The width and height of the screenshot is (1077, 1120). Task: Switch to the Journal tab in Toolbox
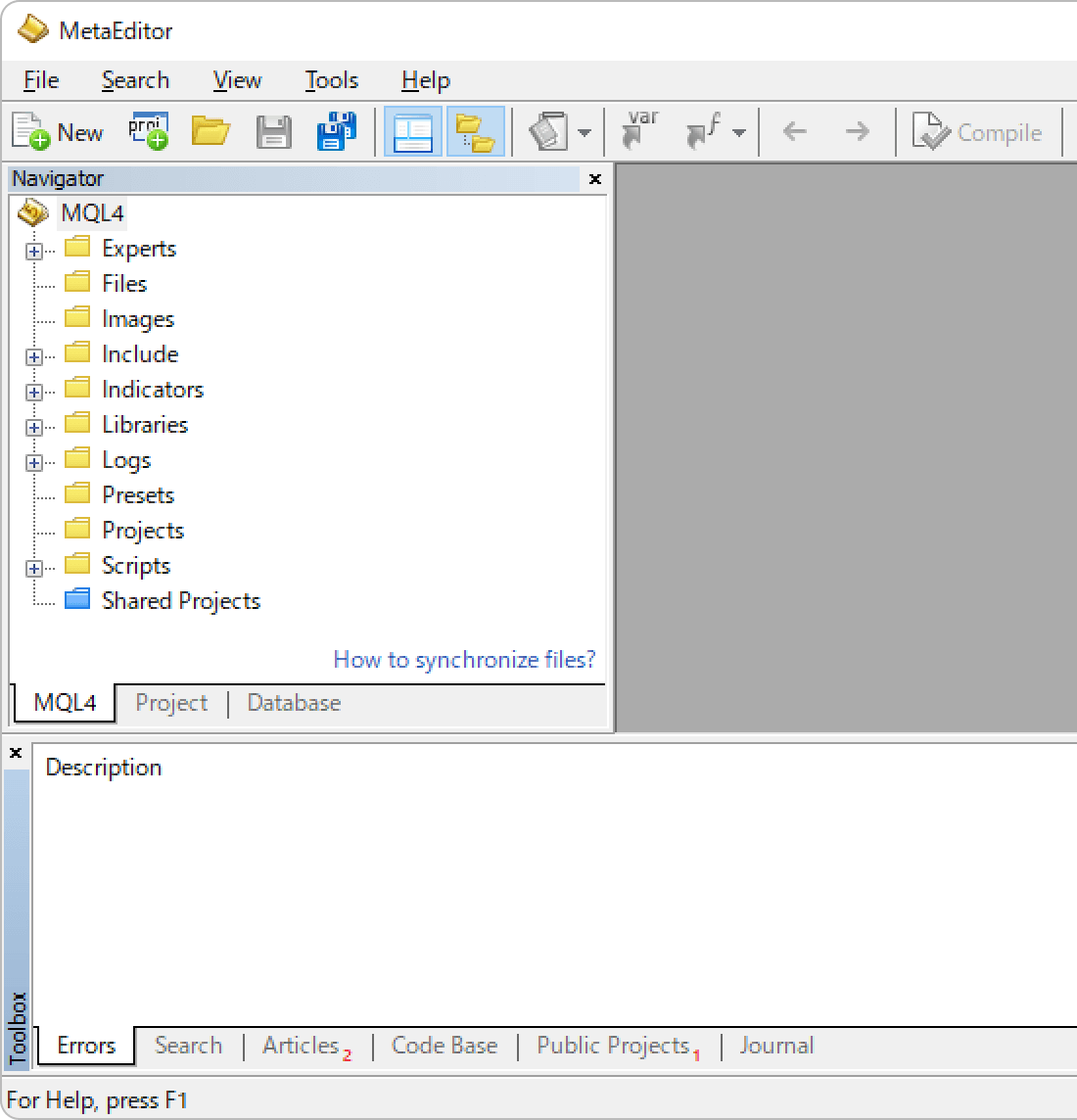pos(776,1046)
